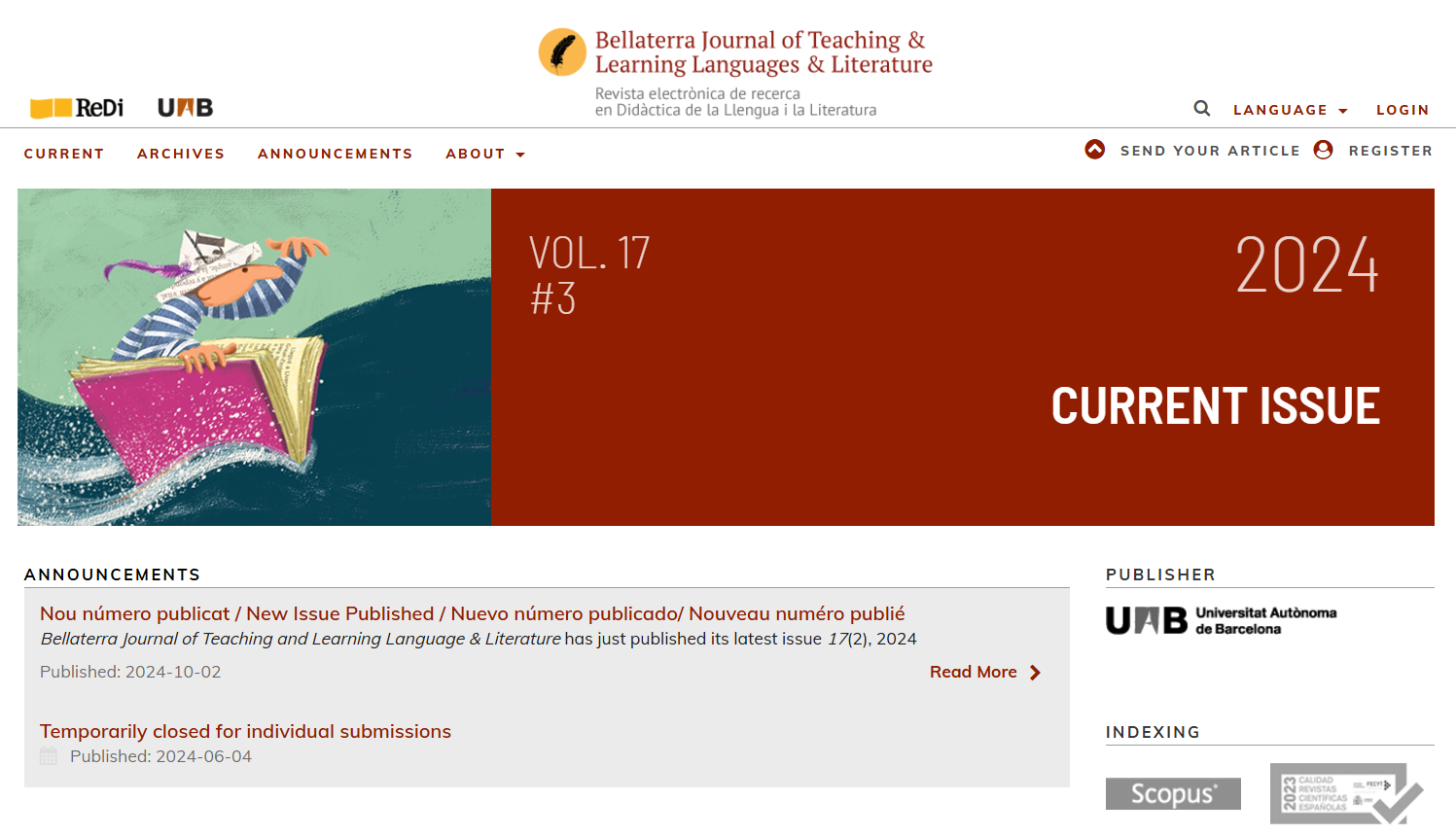This screenshot has height=836, width=1456.
Task: Click the Revista electrònica de recerca subtitle
Action: pyautogui.click(x=735, y=102)
